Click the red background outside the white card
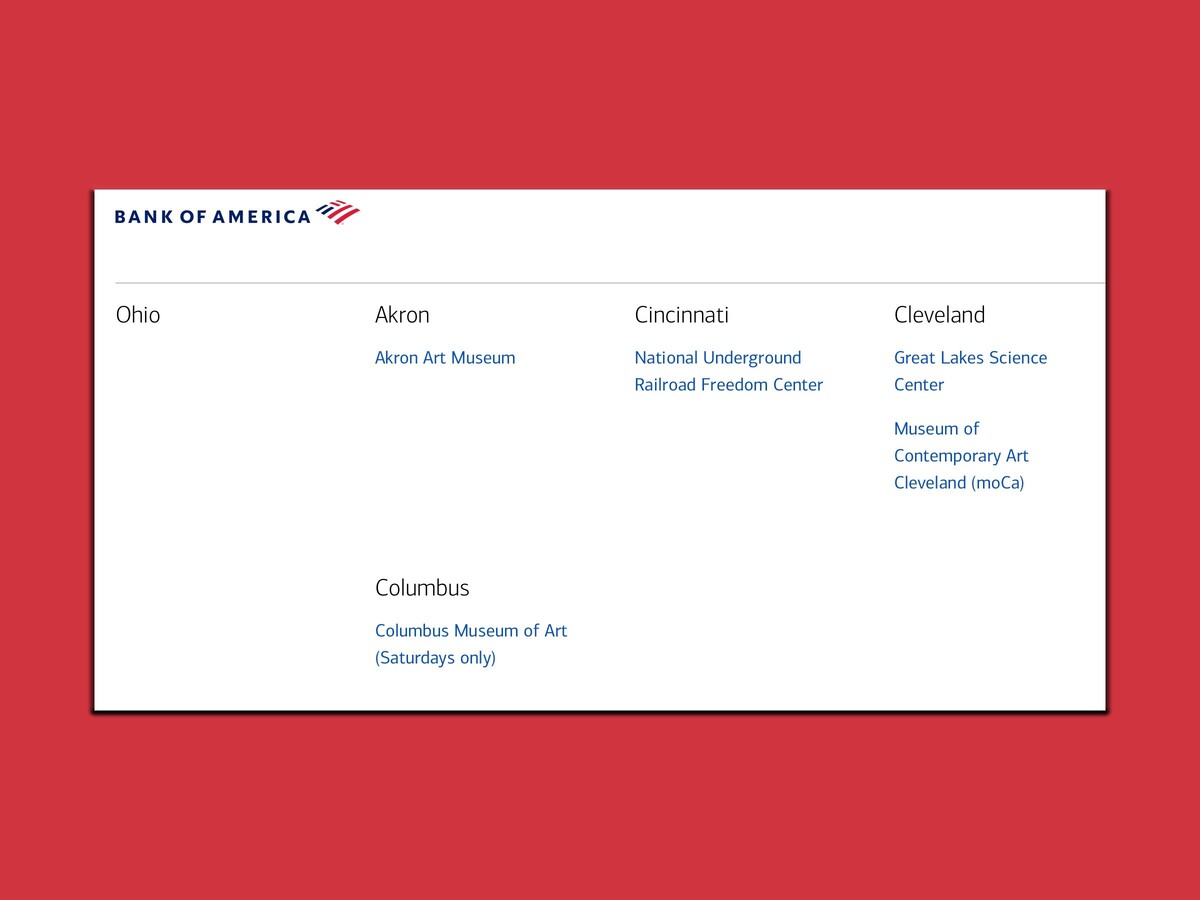Viewport: 1200px width, 900px height. pyautogui.click(x=600, y=90)
